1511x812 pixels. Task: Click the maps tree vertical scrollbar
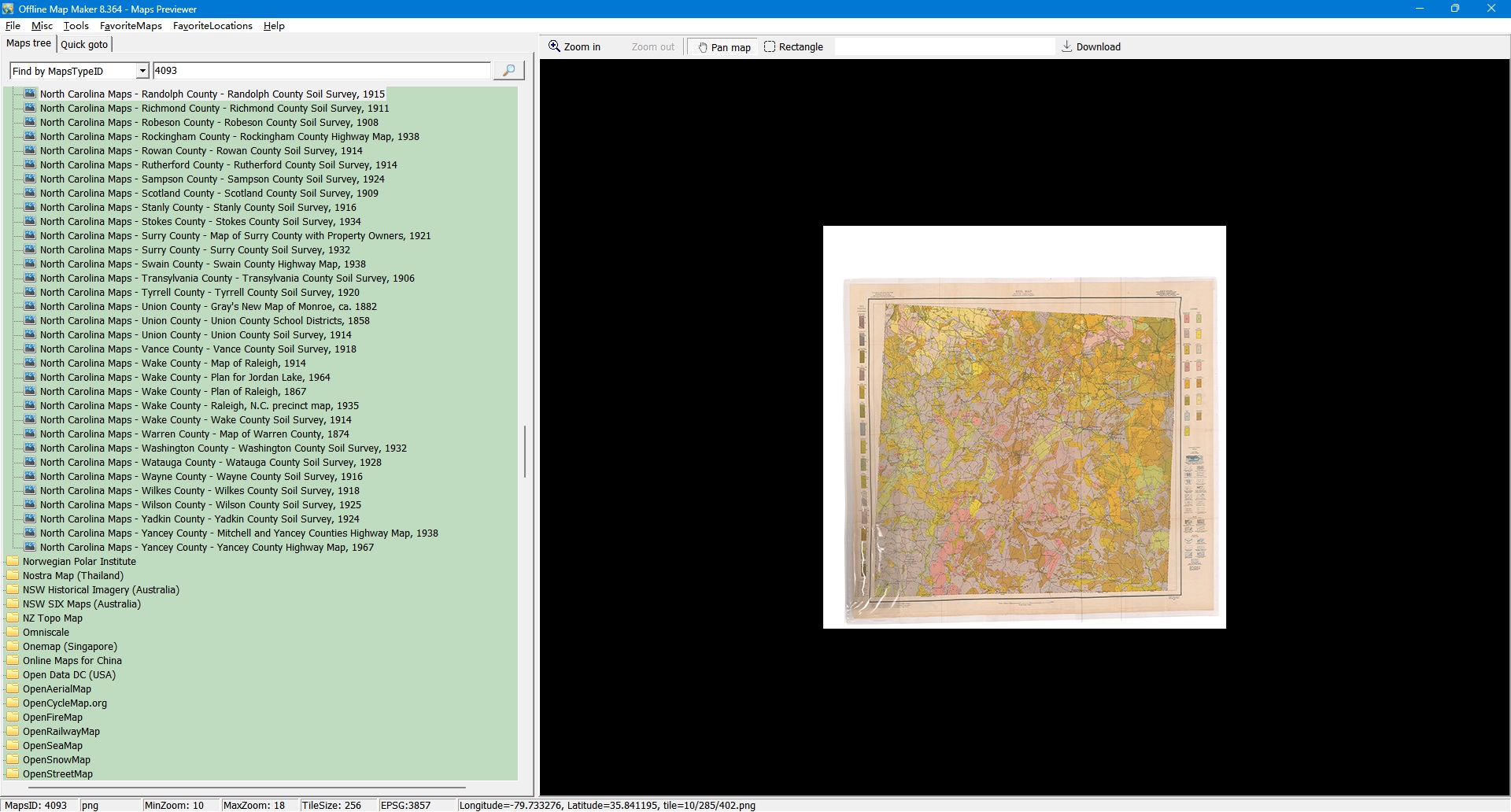pyautogui.click(x=525, y=452)
